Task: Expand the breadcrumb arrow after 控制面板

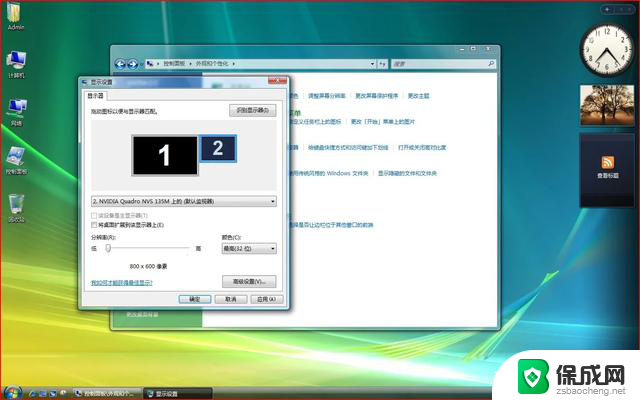Action: point(190,64)
